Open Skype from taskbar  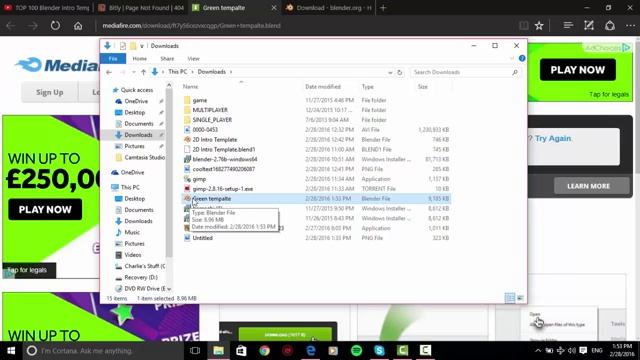[379, 351]
